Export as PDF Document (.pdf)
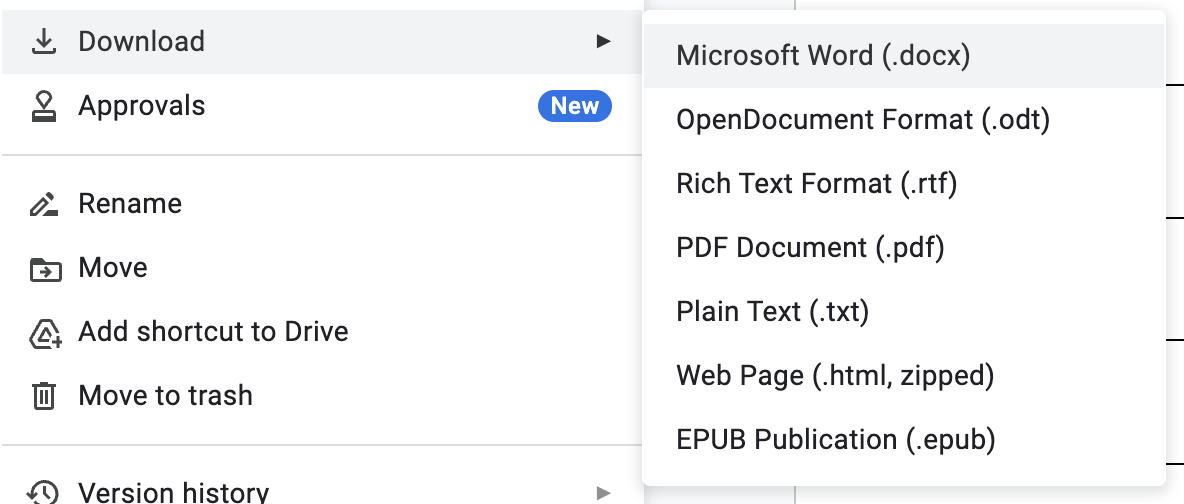Viewport: 1184px width, 504px height. [x=810, y=248]
